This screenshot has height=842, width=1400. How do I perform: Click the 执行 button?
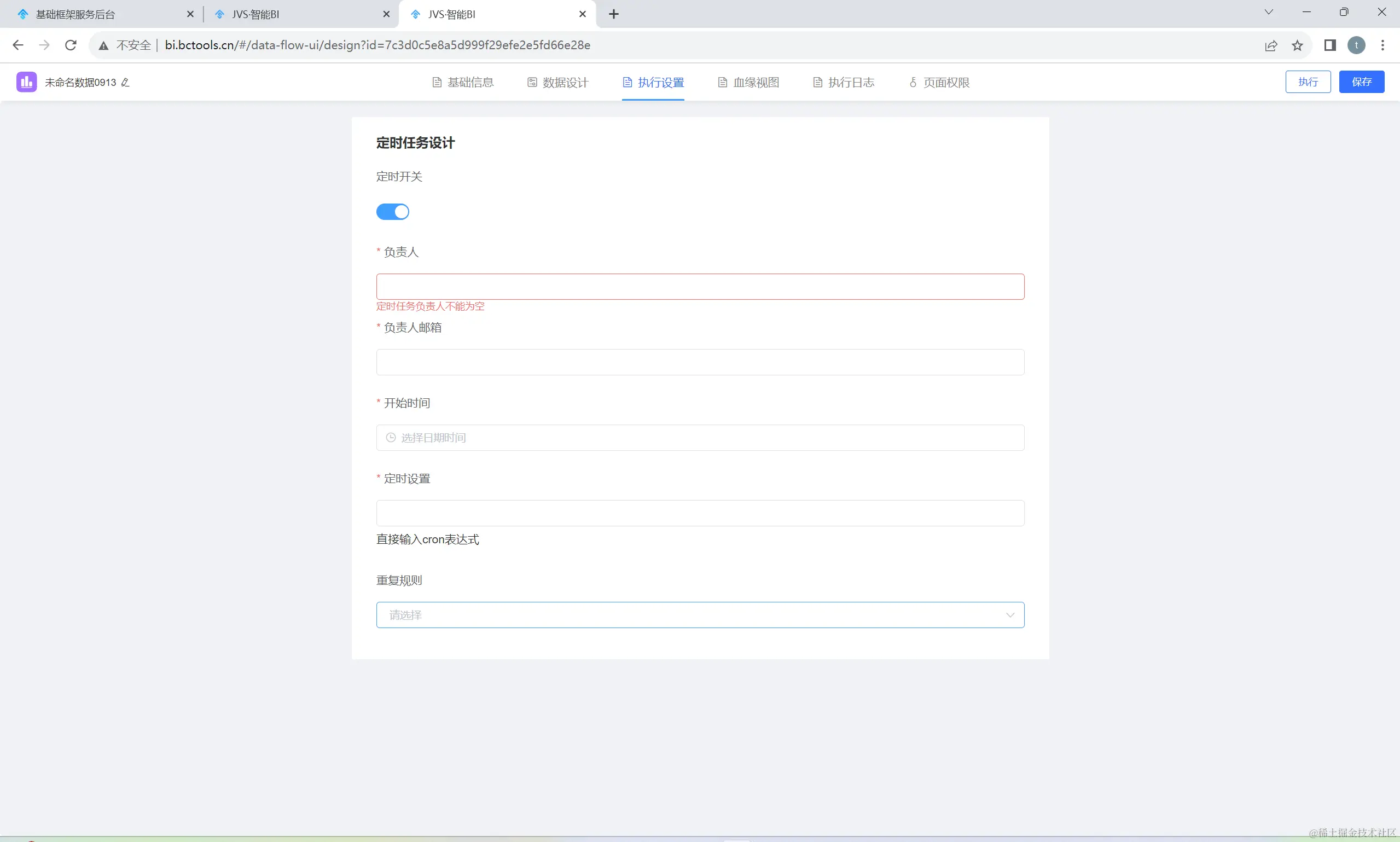tap(1308, 82)
